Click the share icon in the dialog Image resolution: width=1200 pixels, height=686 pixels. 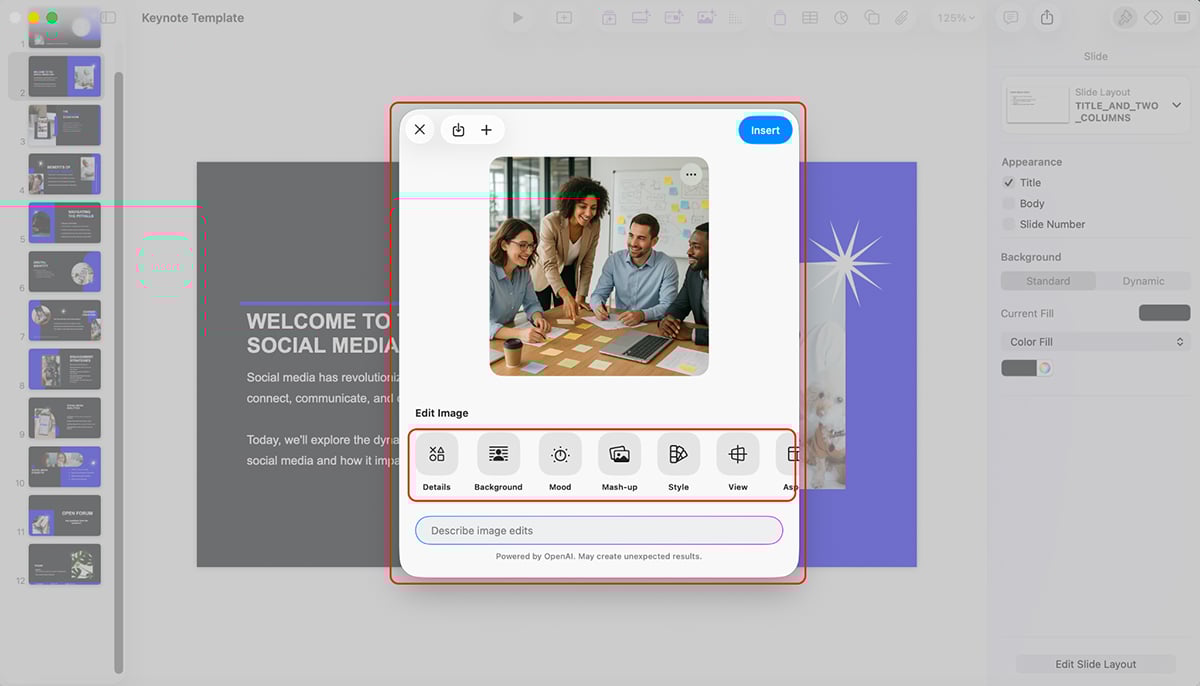click(458, 129)
